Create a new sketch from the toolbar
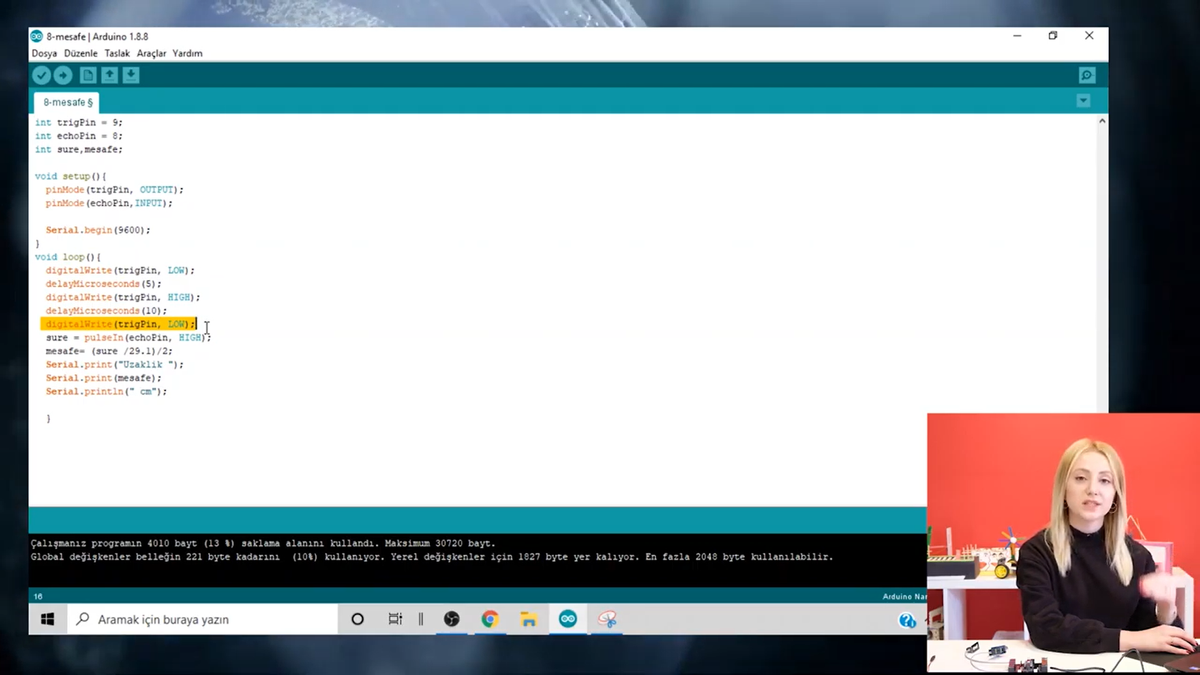The image size is (1200, 675). point(86,75)
